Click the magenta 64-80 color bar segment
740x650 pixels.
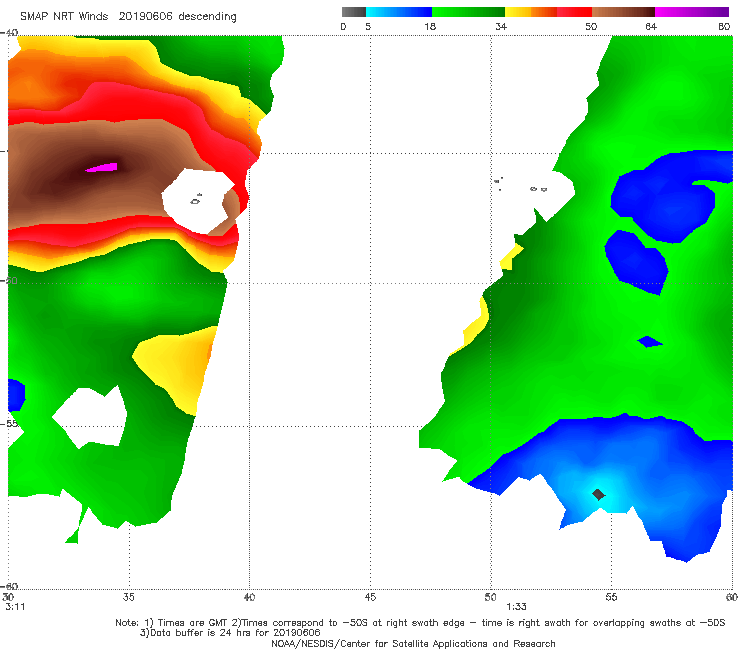692,12
